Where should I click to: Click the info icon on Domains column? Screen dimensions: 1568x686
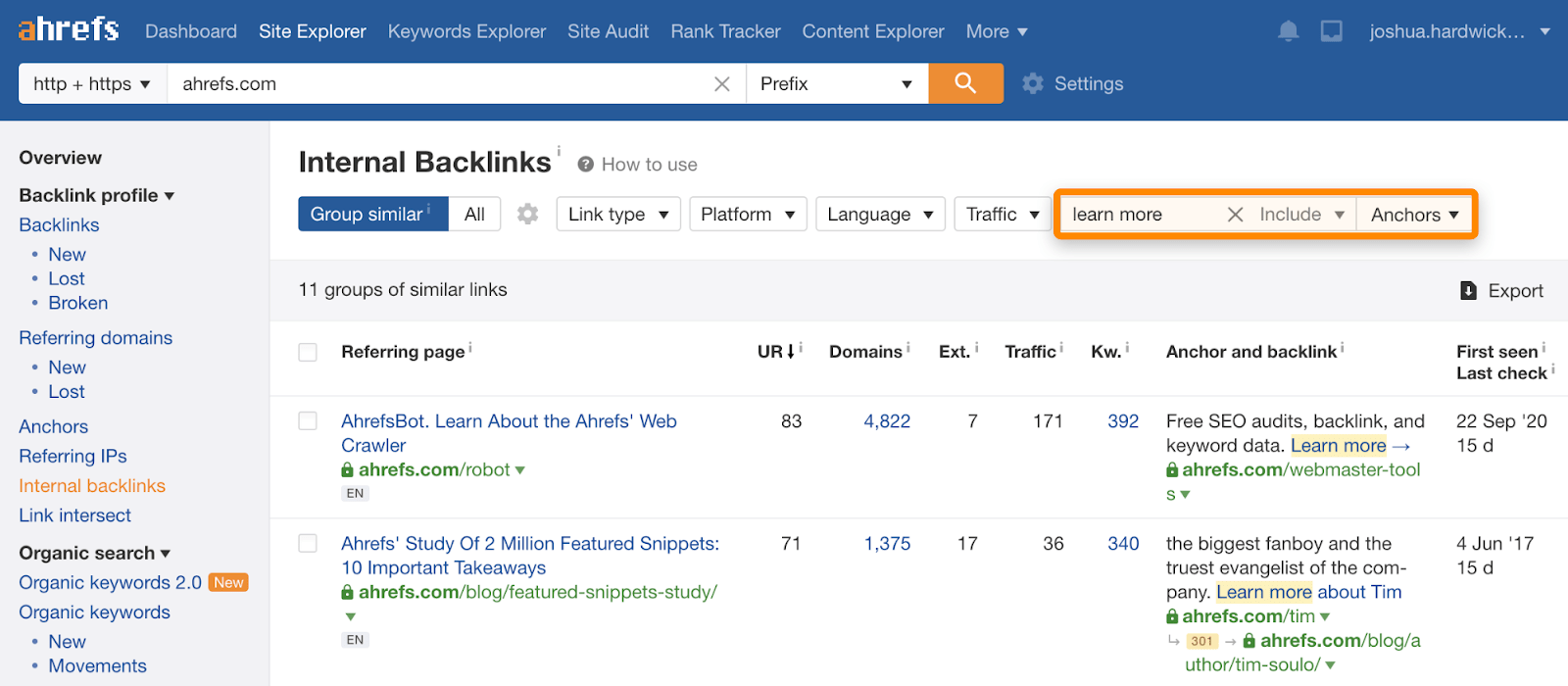908,347
